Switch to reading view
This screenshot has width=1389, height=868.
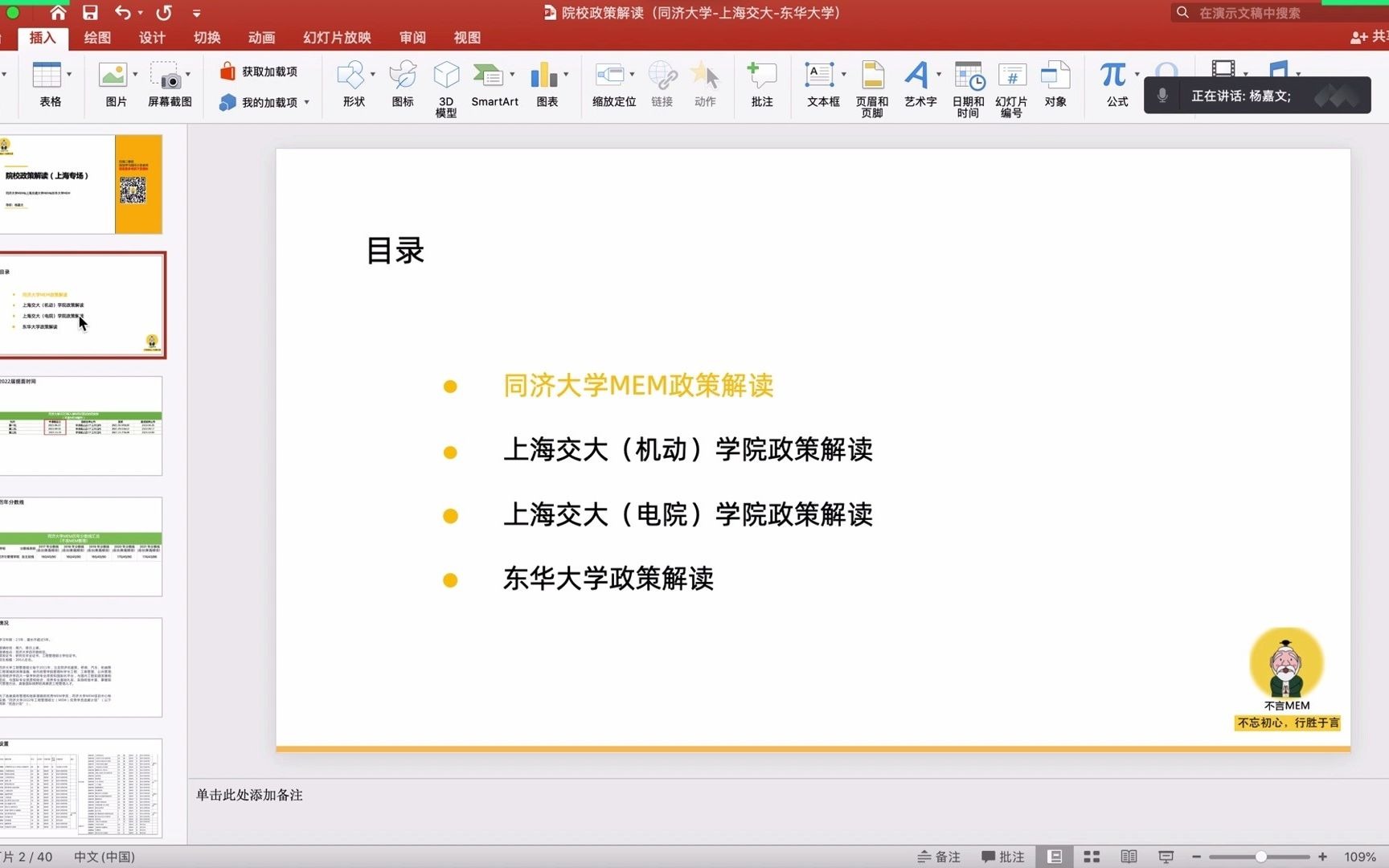pyautogui.click(x=1129, y=857)
